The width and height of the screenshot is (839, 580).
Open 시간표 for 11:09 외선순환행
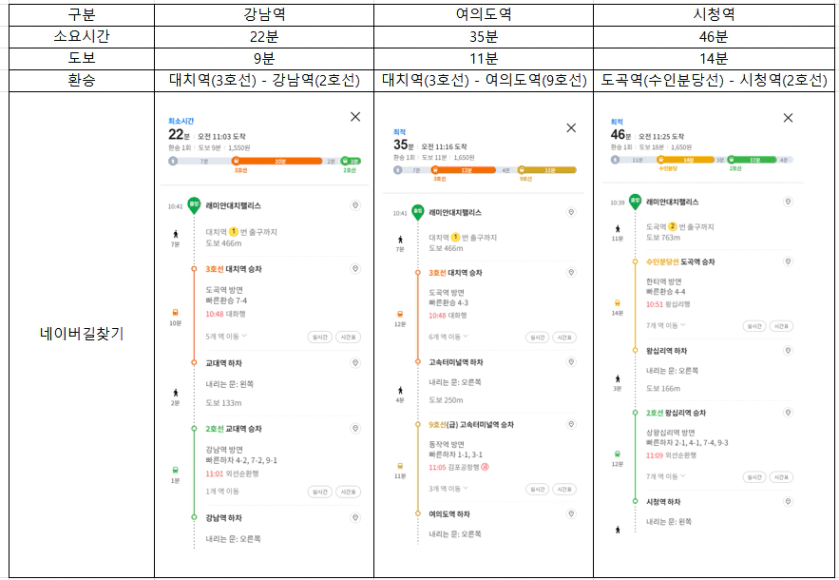tap(781, 477)
